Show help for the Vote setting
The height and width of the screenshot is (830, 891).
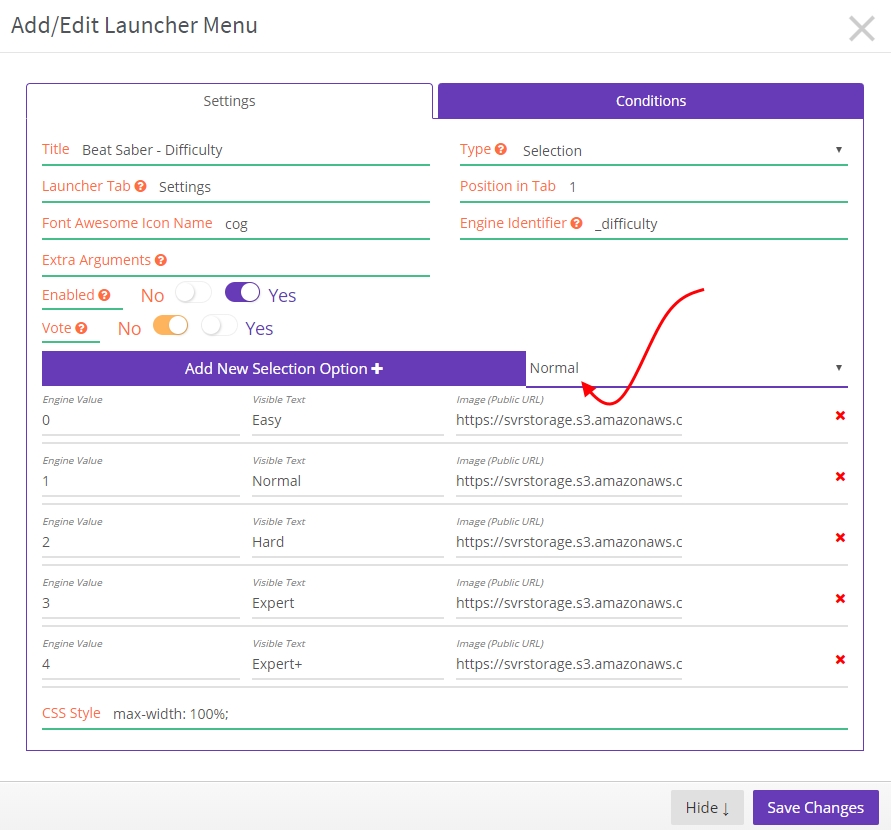tap(81, 328)
